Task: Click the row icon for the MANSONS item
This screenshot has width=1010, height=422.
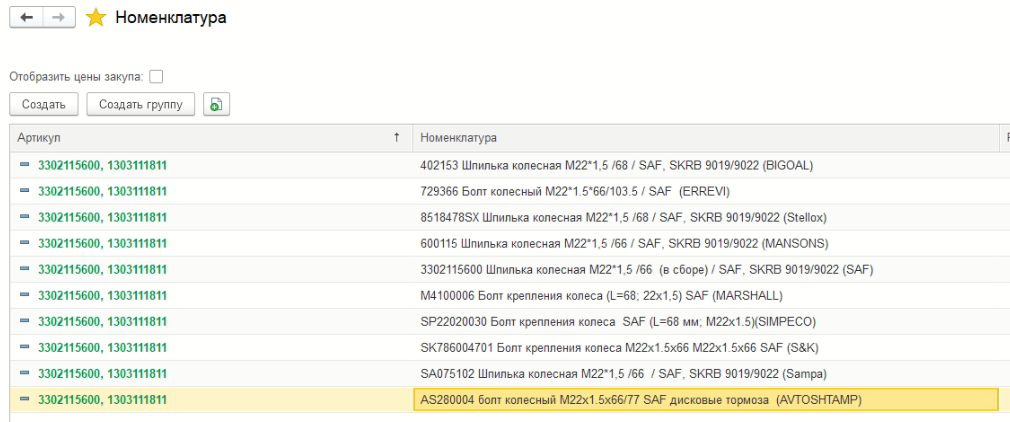Action: point(25,243)
